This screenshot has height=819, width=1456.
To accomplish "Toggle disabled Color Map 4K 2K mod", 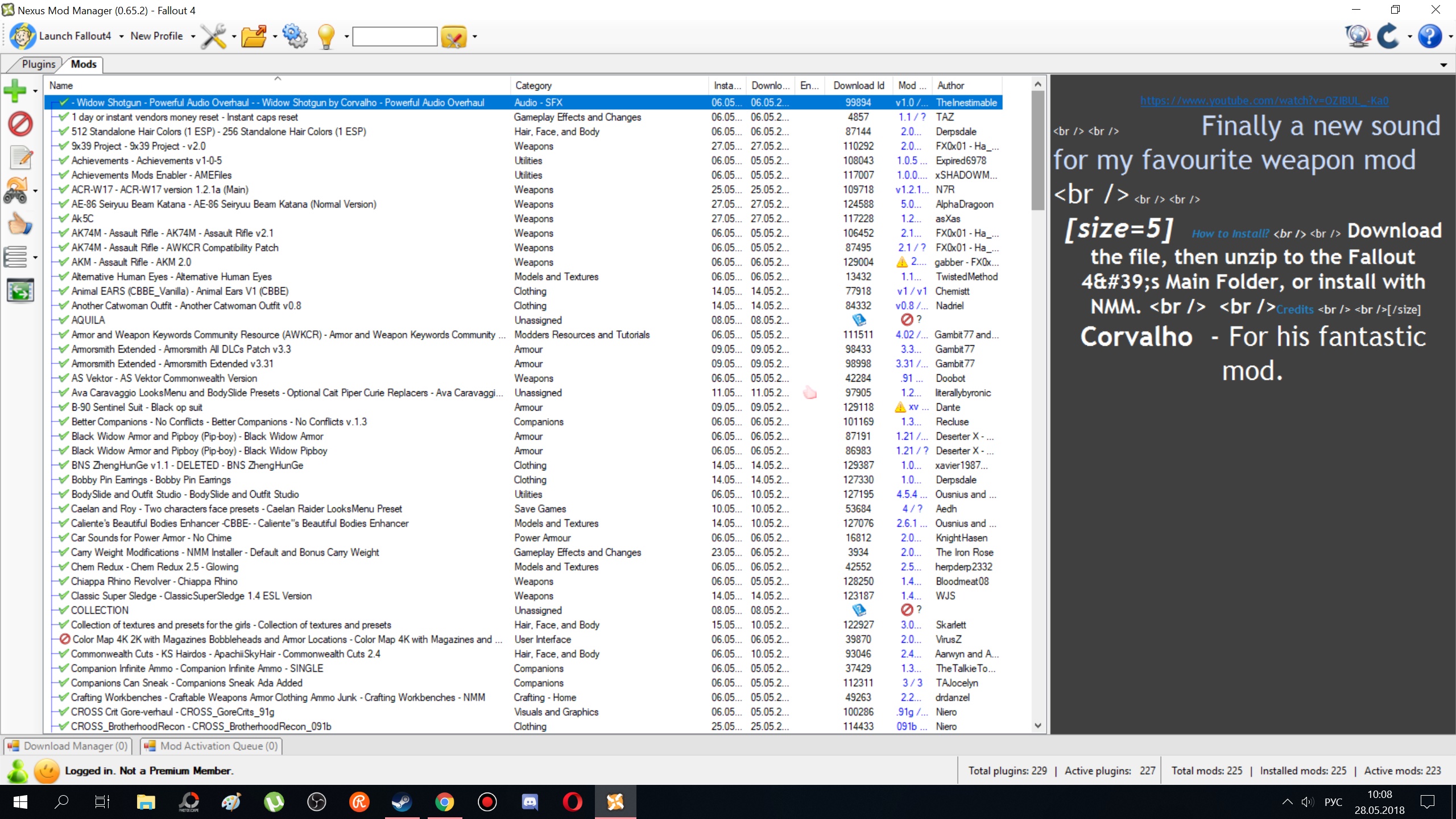I will [65, 639].
